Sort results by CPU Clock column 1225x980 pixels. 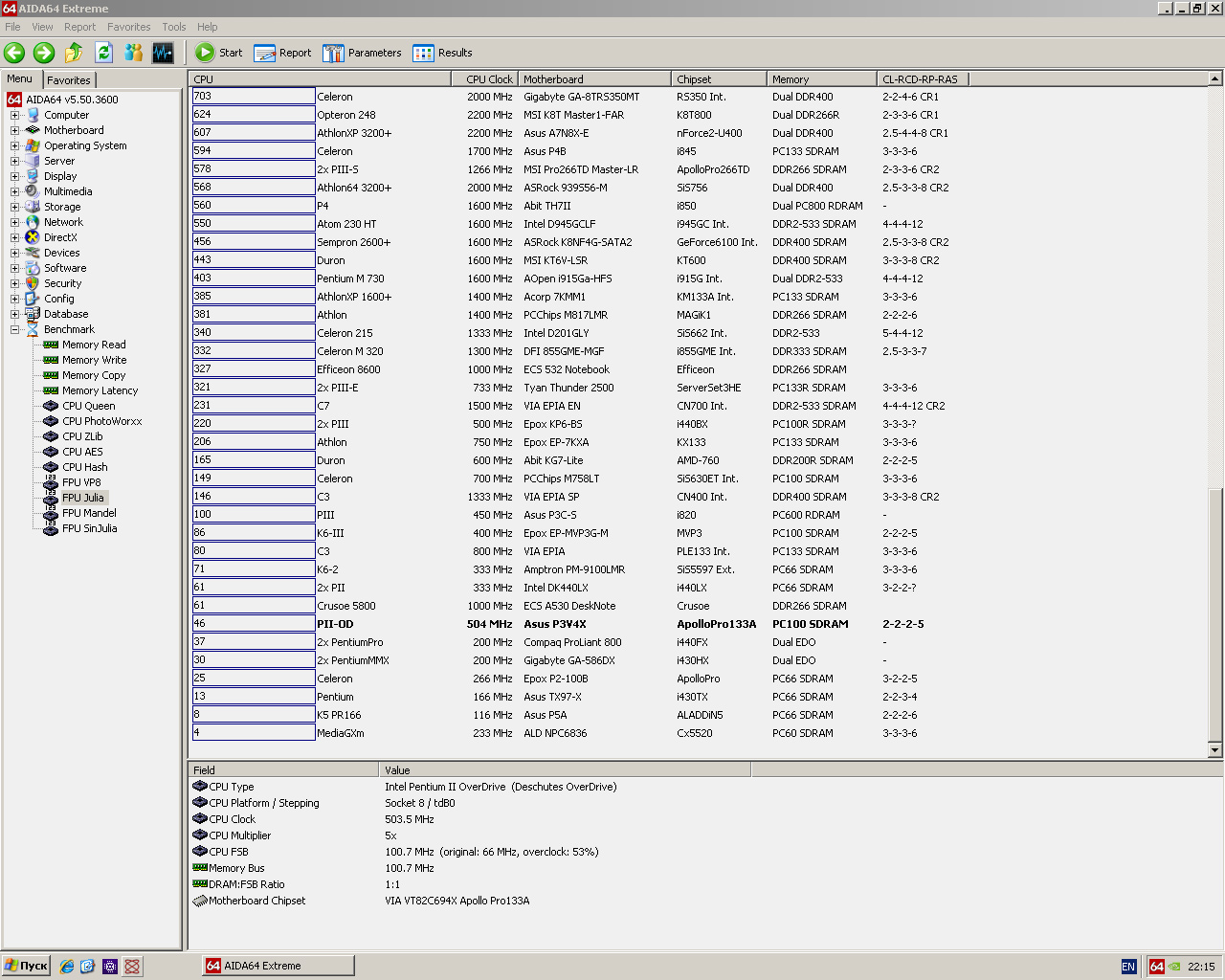[x=488, y=79]
